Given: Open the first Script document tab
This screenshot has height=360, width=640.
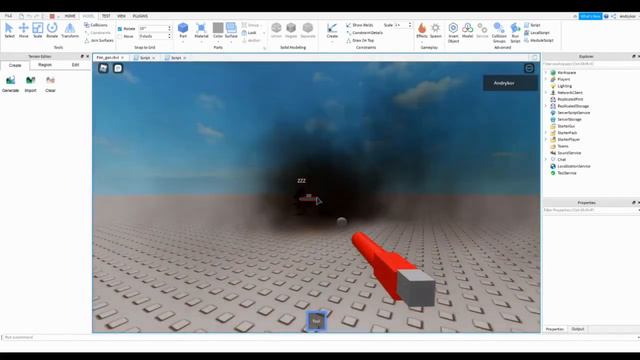Looking at the screenshot, I should (x=145, y=58).
